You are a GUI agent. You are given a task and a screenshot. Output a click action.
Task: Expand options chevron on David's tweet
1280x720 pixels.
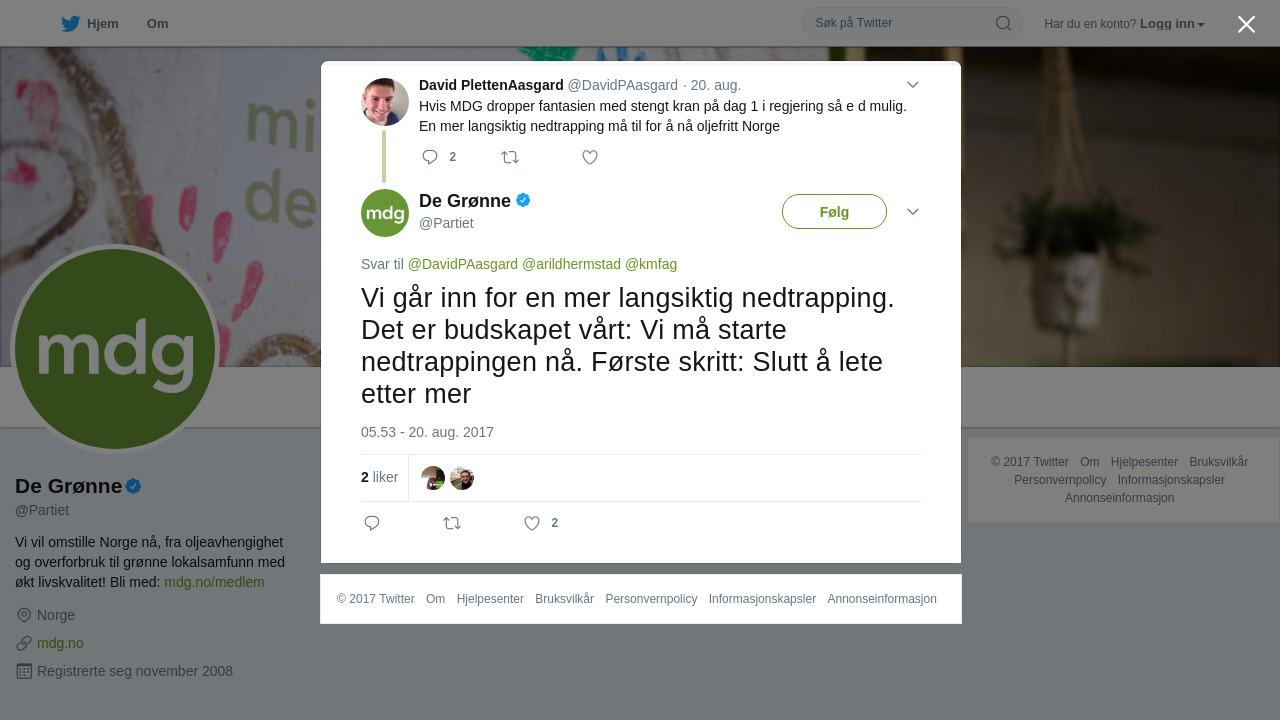(x=913, y=85)
